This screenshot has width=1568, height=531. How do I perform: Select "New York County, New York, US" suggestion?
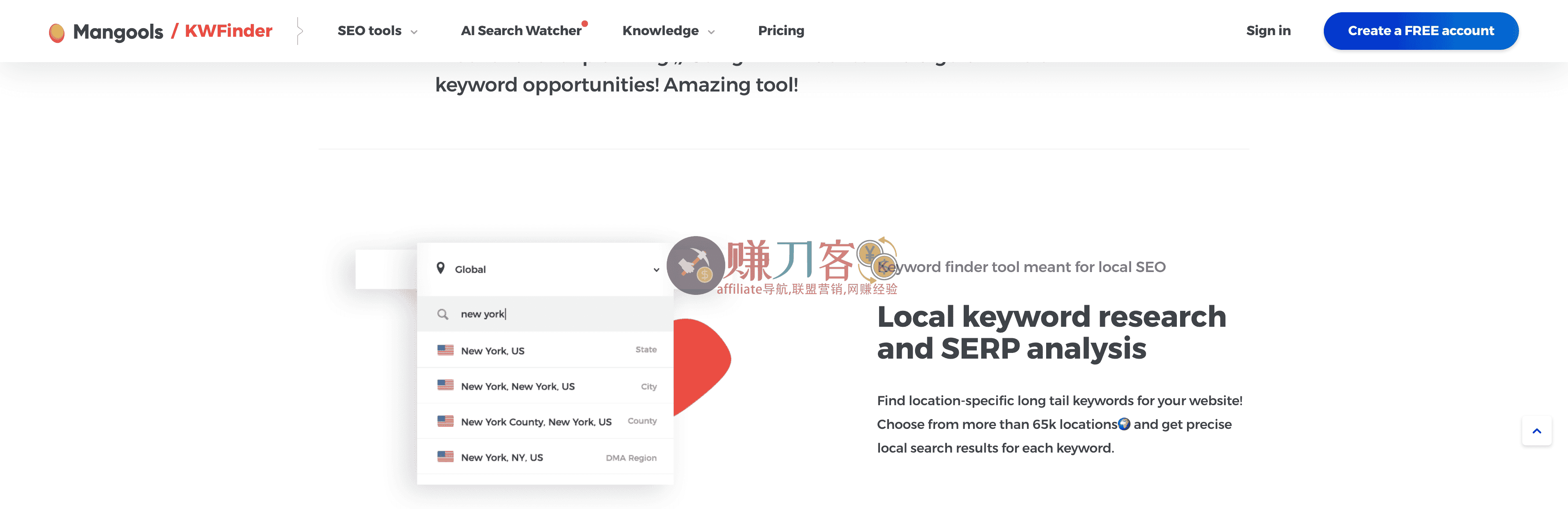536,421
